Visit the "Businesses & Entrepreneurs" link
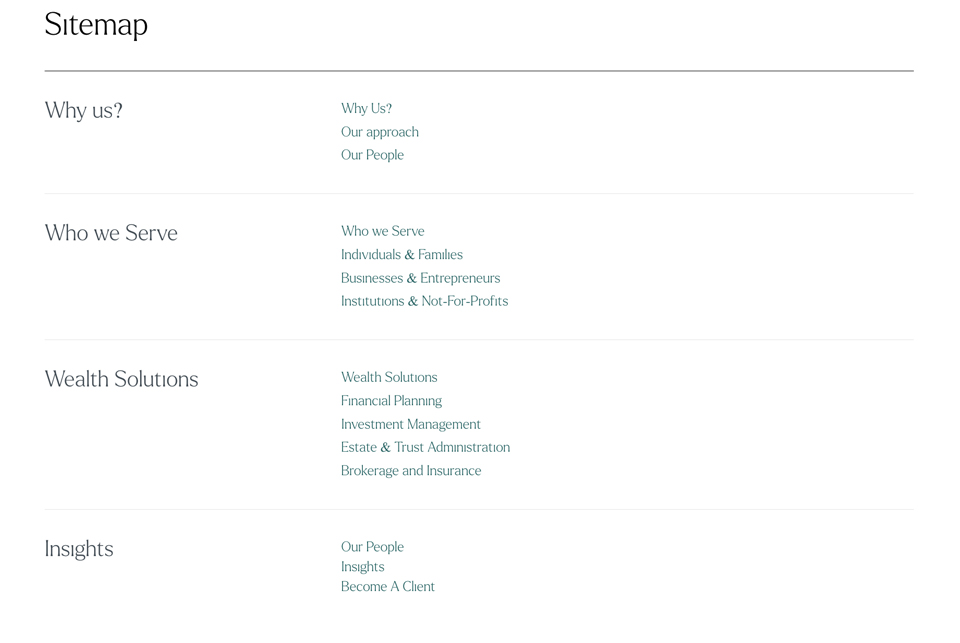The image size is (960, 643). [420, 278]
